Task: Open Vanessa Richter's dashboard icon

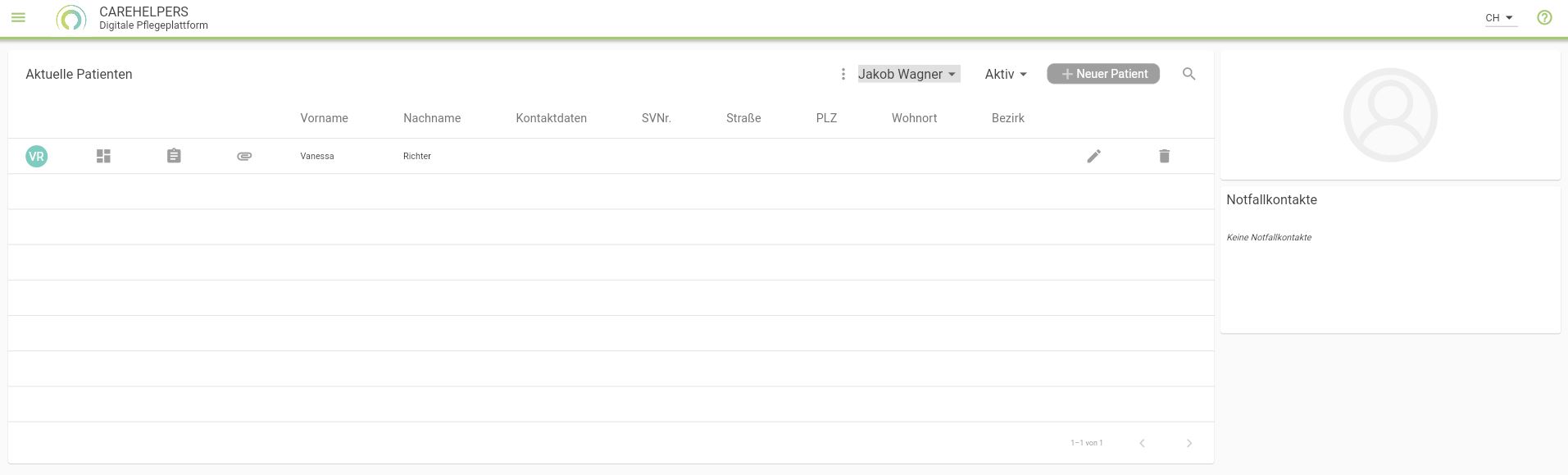Action: [103, 156]
